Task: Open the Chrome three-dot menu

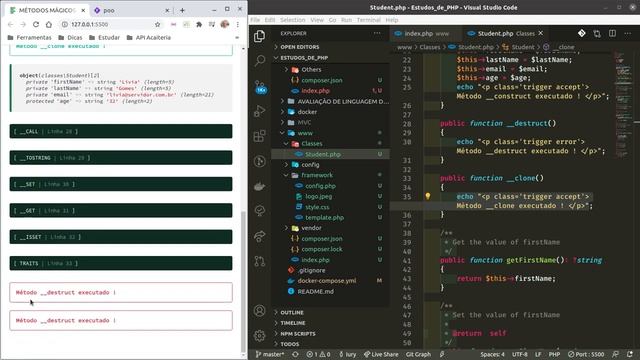Action: click(x=238, y=24)
